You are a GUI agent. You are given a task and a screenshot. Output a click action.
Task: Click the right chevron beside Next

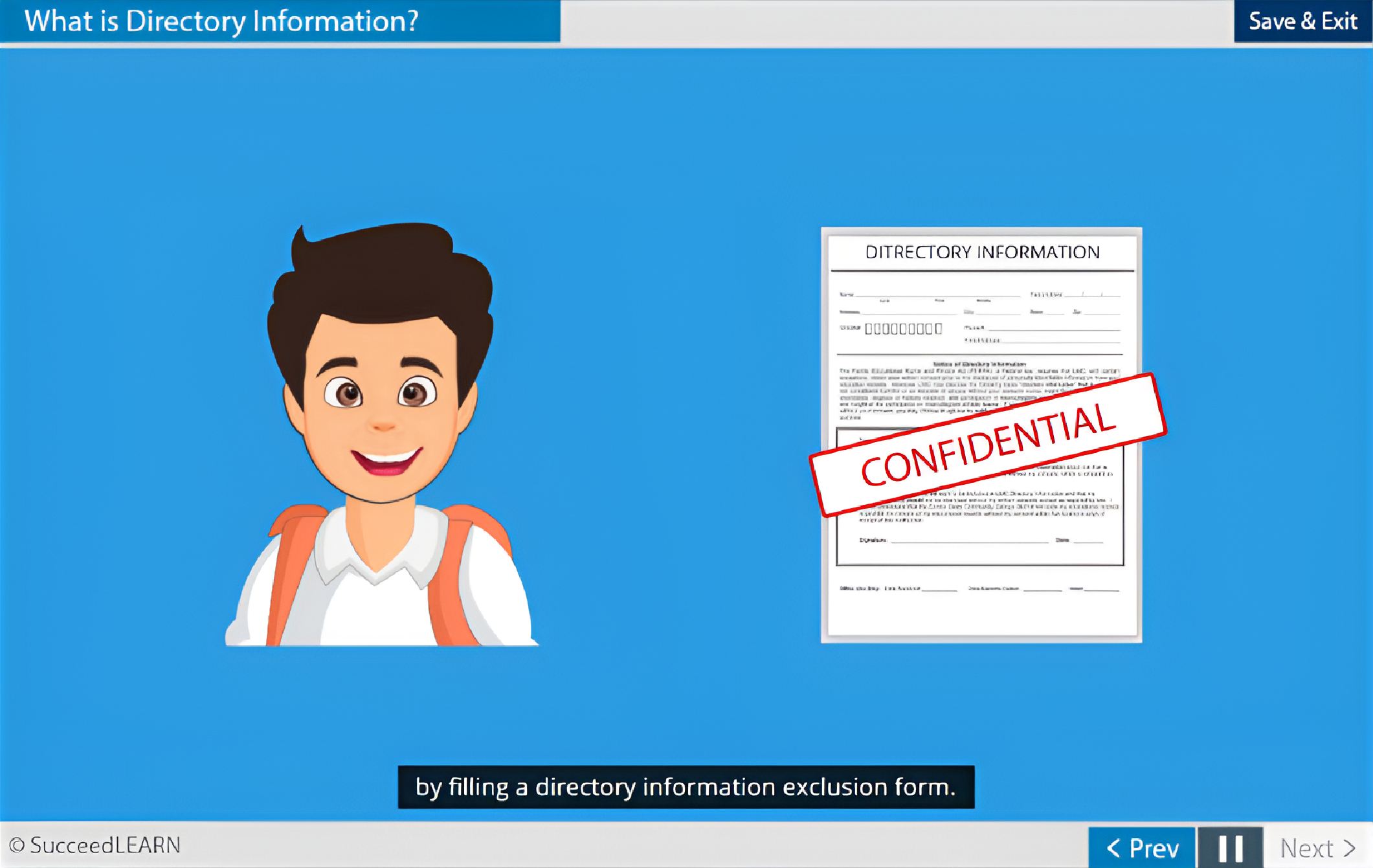click(1350, 847)
